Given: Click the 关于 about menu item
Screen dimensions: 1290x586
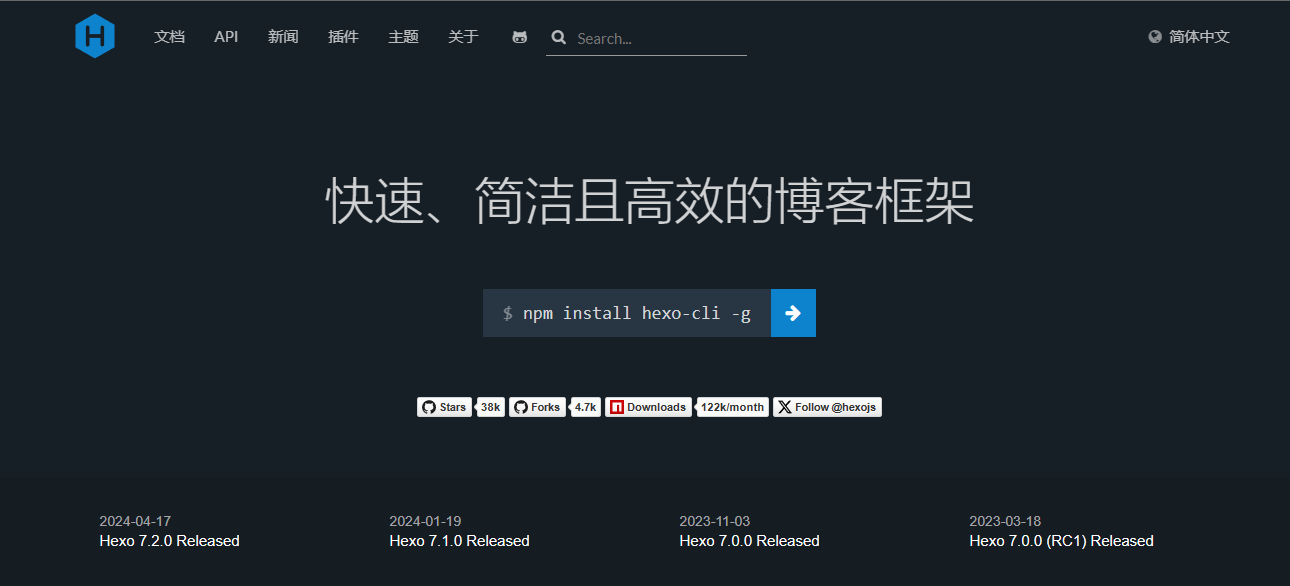Looking at the screenshot, I should coord(463,37).
